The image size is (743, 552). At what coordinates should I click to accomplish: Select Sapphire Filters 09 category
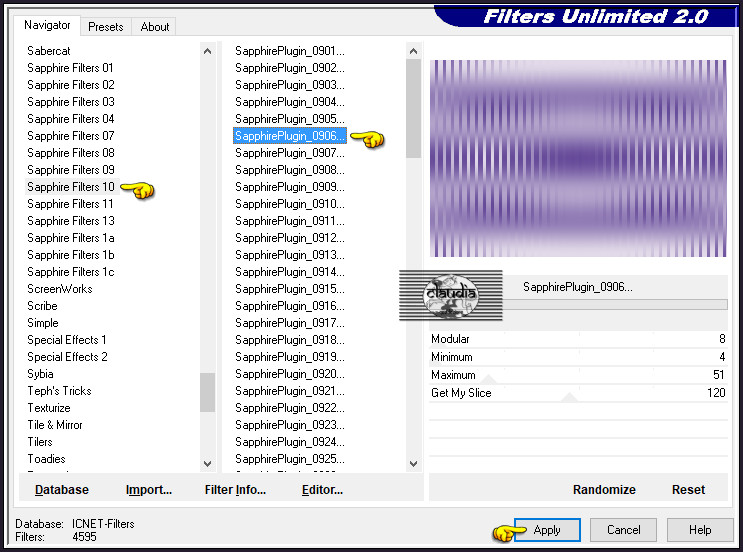click(x=71, y=170)
